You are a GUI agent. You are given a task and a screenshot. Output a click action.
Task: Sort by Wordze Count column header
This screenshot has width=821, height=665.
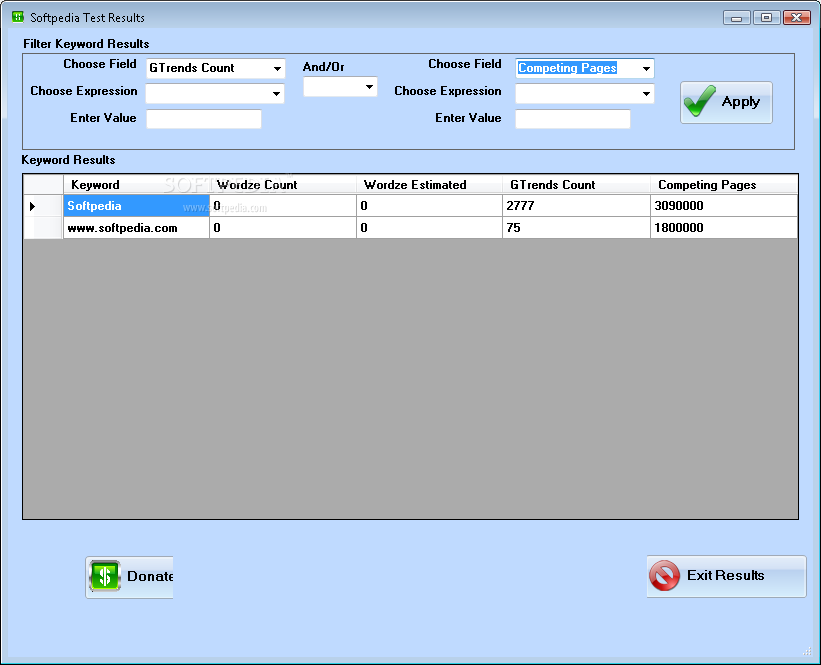pyautogui.click(x=283, y=184)
